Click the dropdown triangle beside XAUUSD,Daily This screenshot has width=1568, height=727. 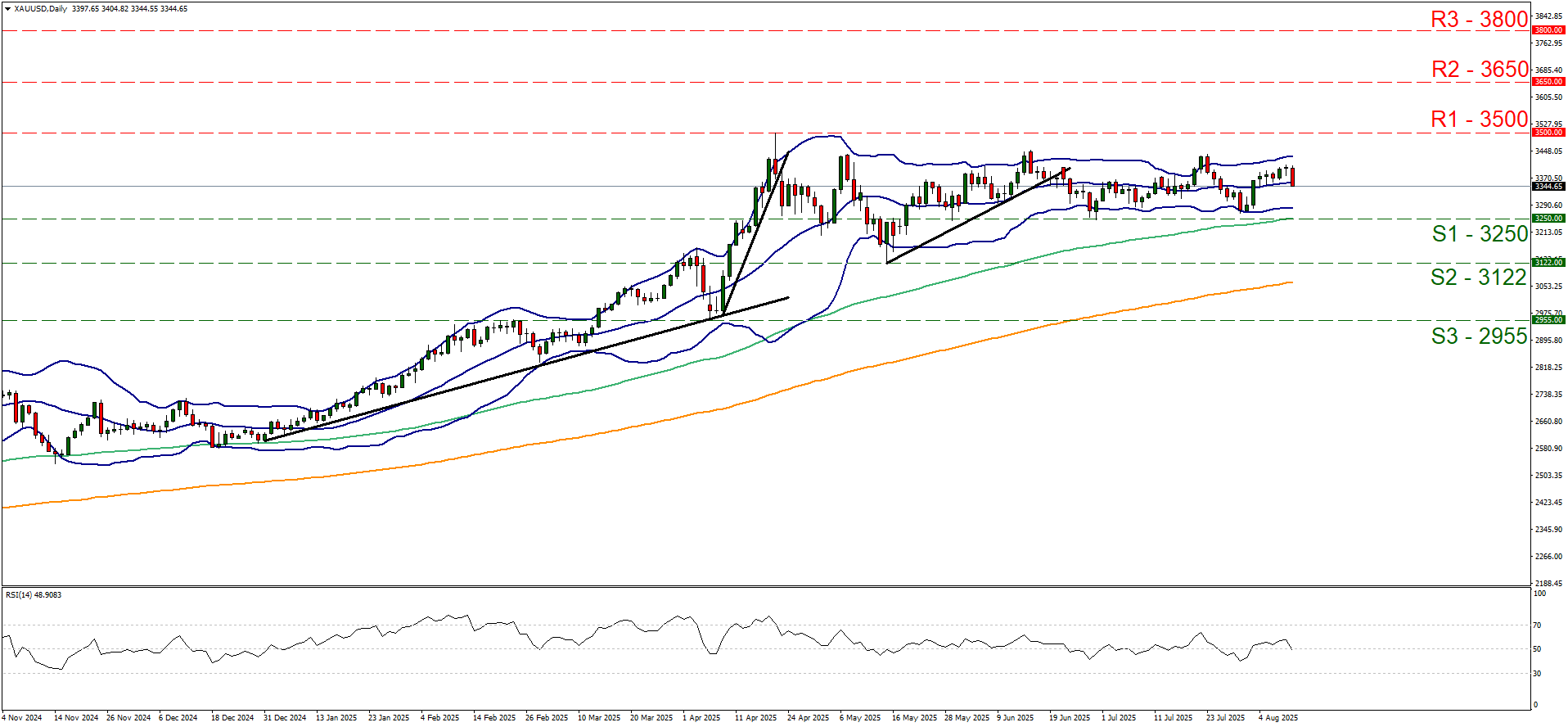coord(7,9)
